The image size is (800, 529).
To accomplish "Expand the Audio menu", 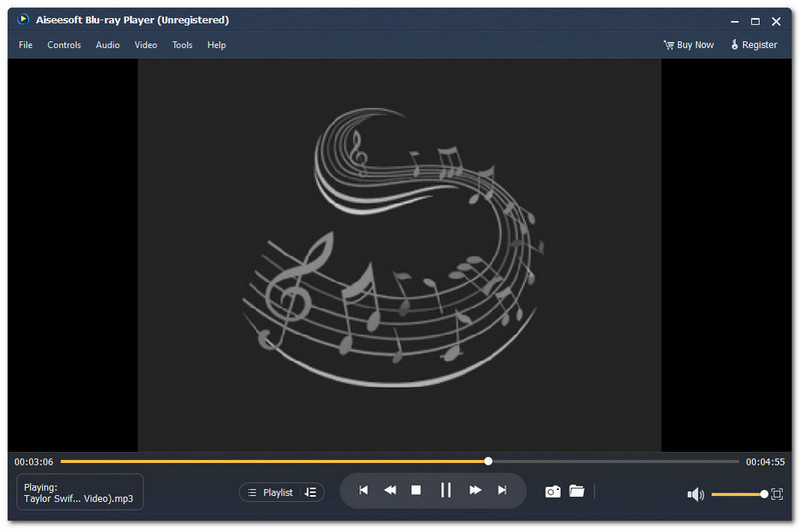I will (108, 45).
